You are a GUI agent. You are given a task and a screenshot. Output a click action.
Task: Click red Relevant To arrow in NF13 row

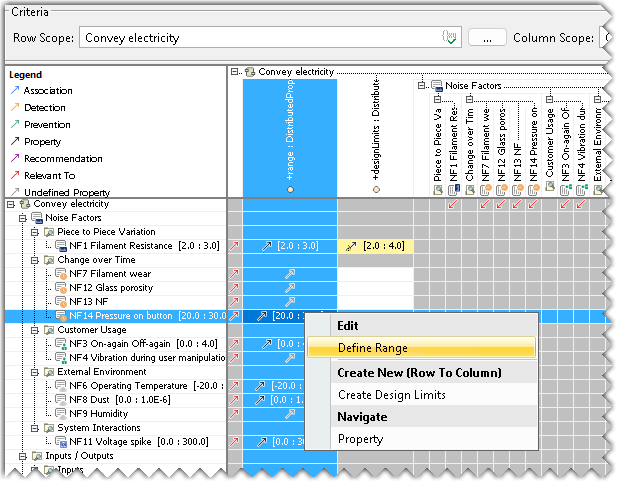[235, 302]
